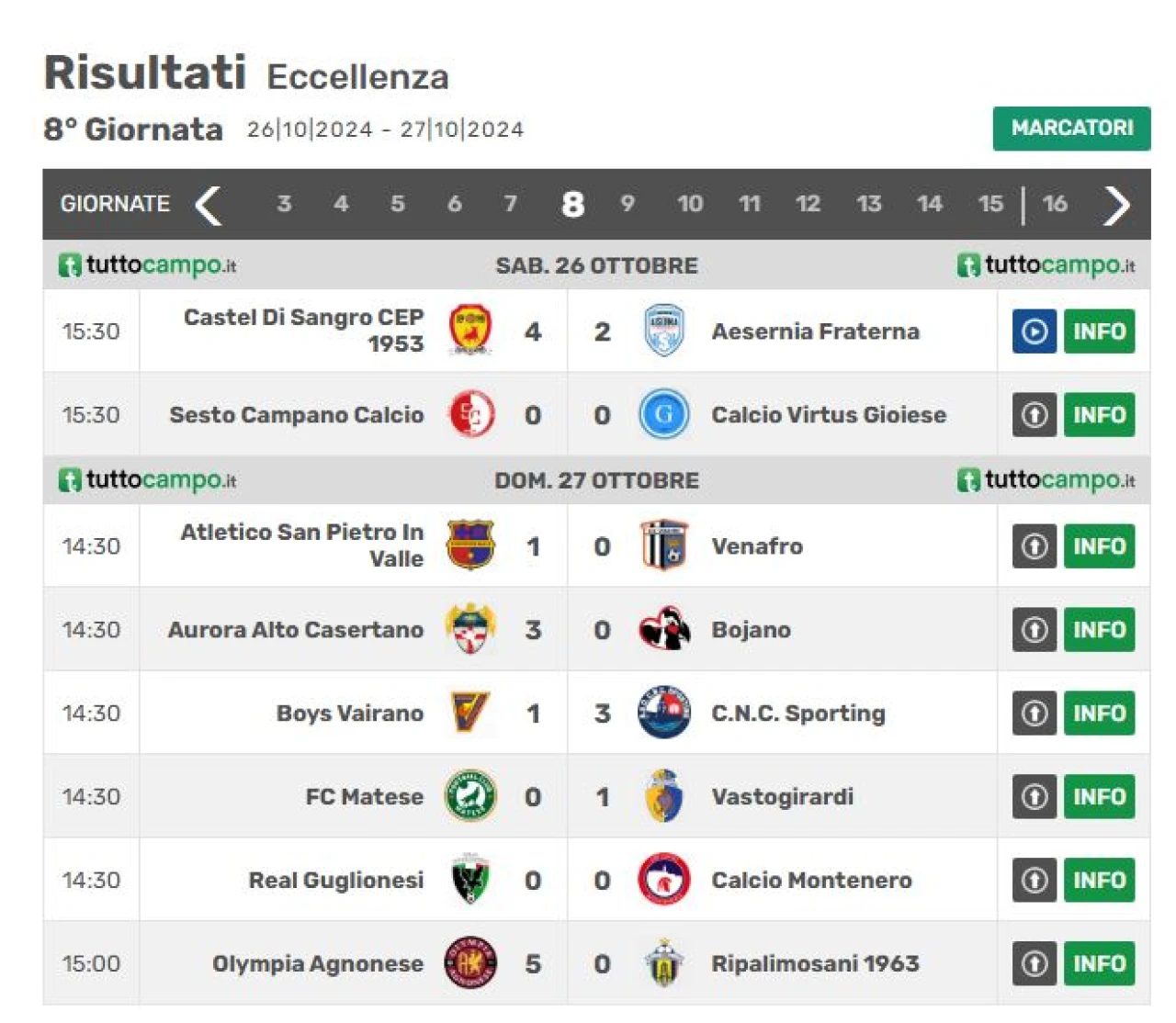Open INFO for Real Guglionesi match
The image size is (1176, 1023).
(x=1099, y=881)
